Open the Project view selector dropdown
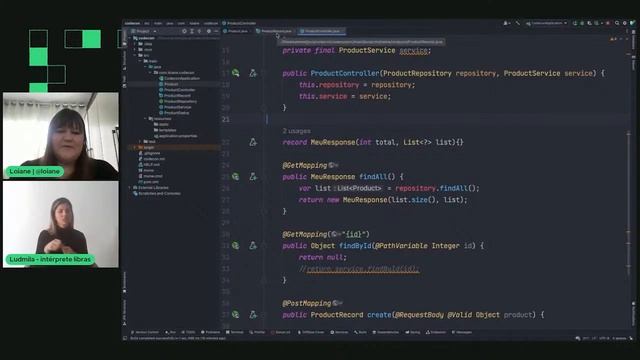This screenshot has height=360, width=640. pos(143,31)
